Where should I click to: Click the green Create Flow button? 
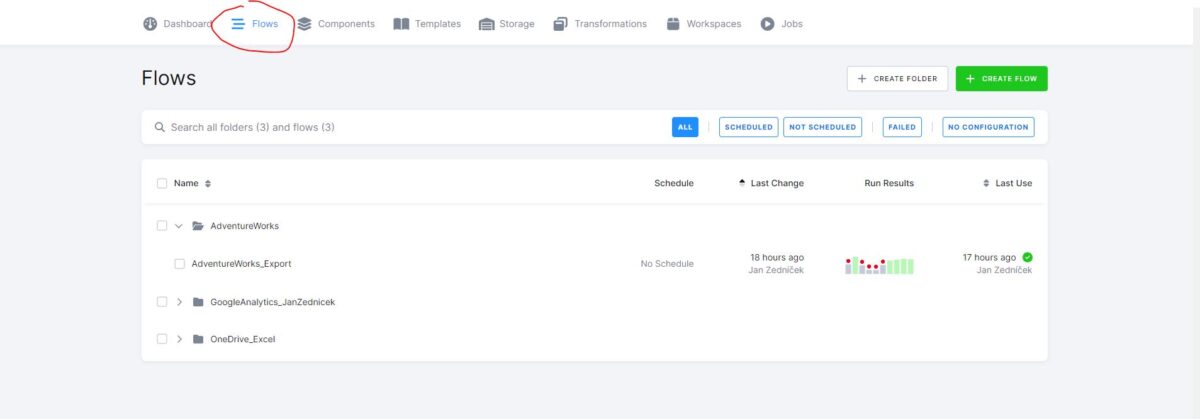click(x=1001, y=78)
